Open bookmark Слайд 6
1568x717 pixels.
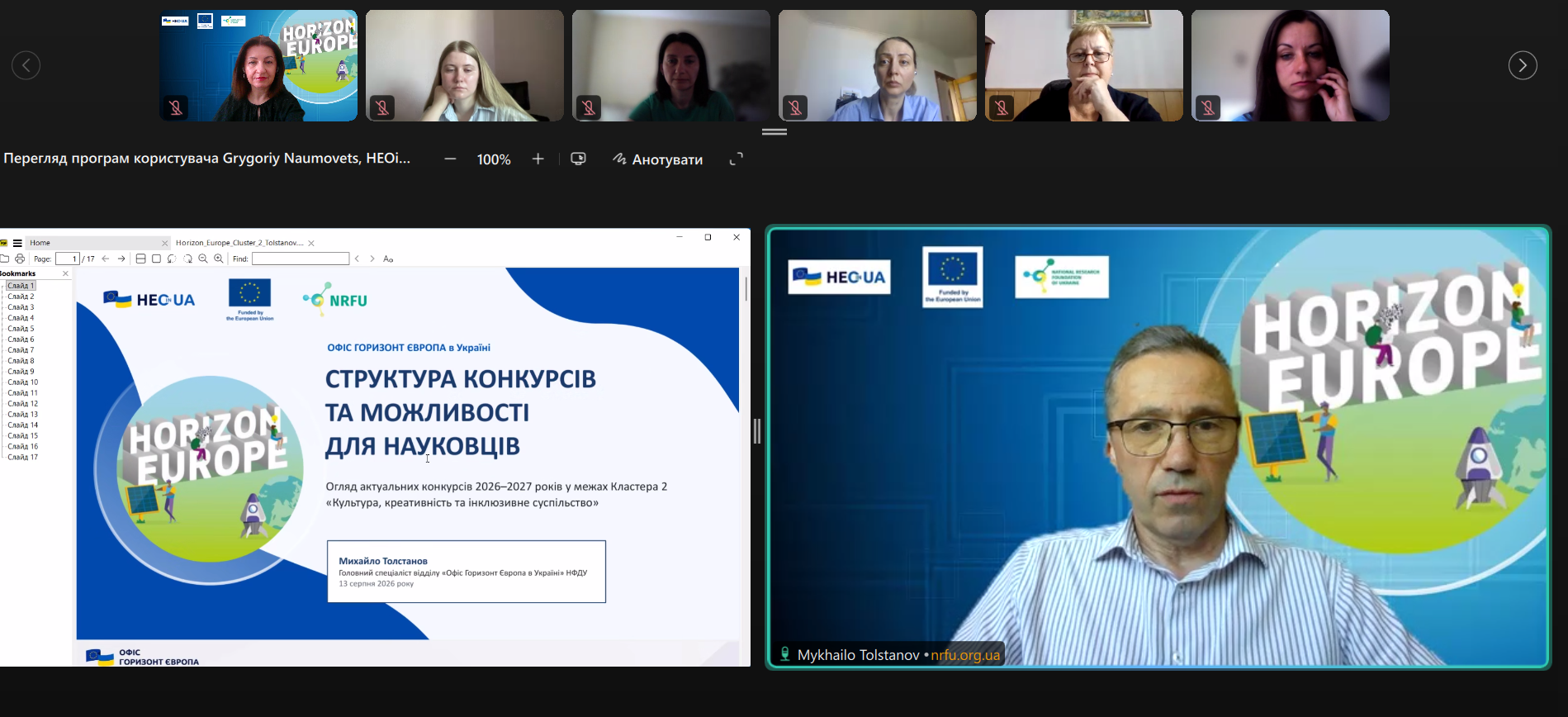[21, 340]
